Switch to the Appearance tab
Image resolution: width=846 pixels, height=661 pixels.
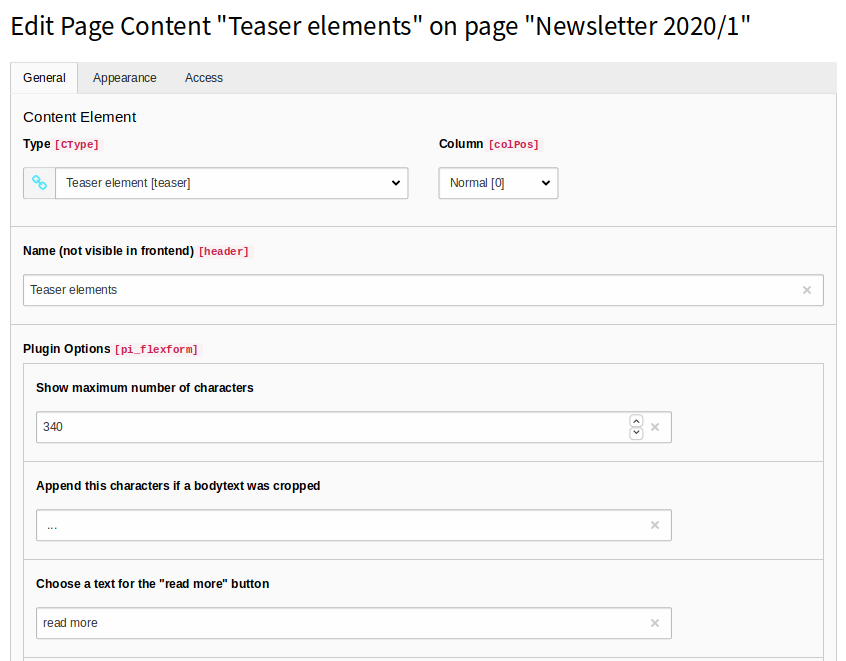point(125,78)
